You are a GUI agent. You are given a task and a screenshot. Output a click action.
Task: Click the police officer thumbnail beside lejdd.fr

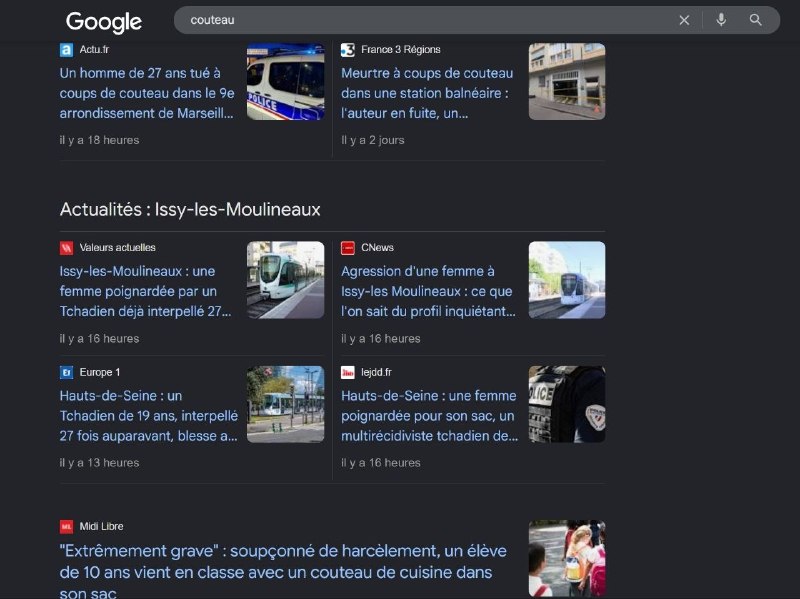point(567,404)
